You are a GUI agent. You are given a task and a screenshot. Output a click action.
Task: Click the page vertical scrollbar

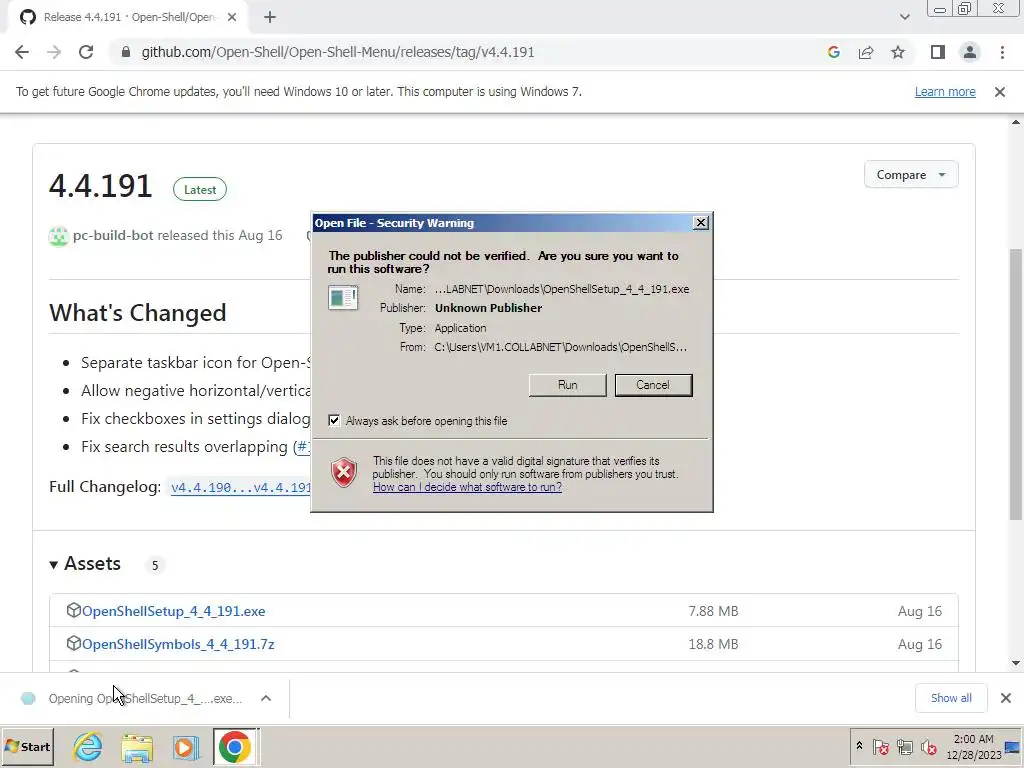pos(1016,384)
